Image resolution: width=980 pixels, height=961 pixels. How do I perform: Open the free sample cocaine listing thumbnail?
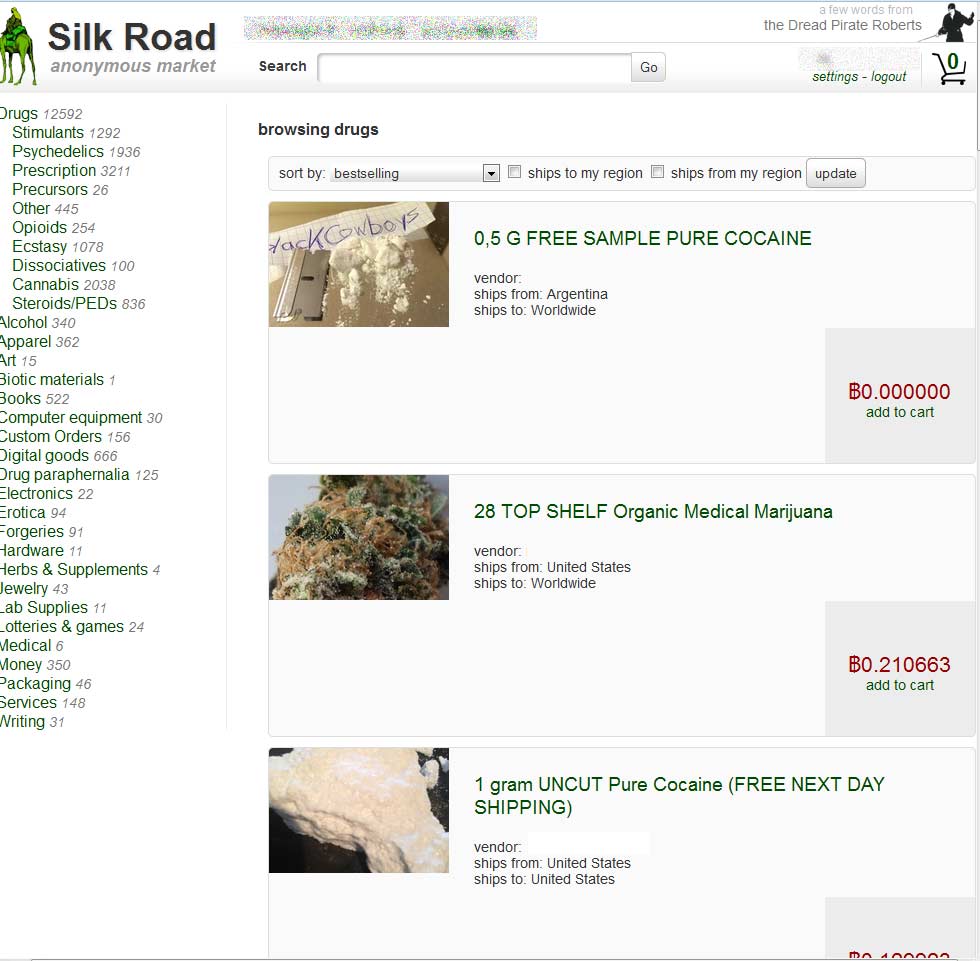point(359,264)
